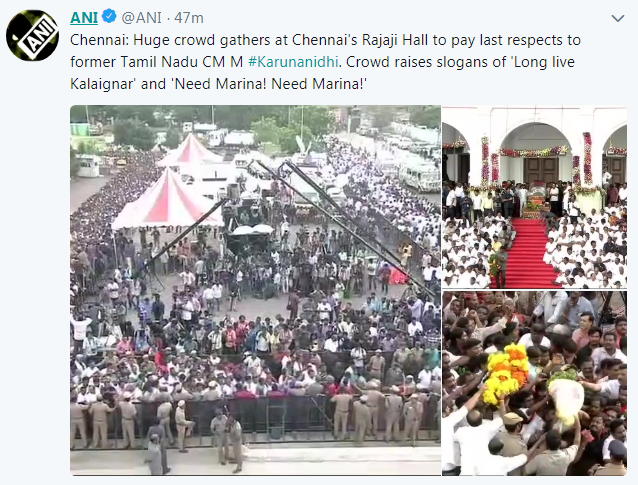Open the 47m timestamp permalink
Screen dimensions: 638x485
[189, 18]
